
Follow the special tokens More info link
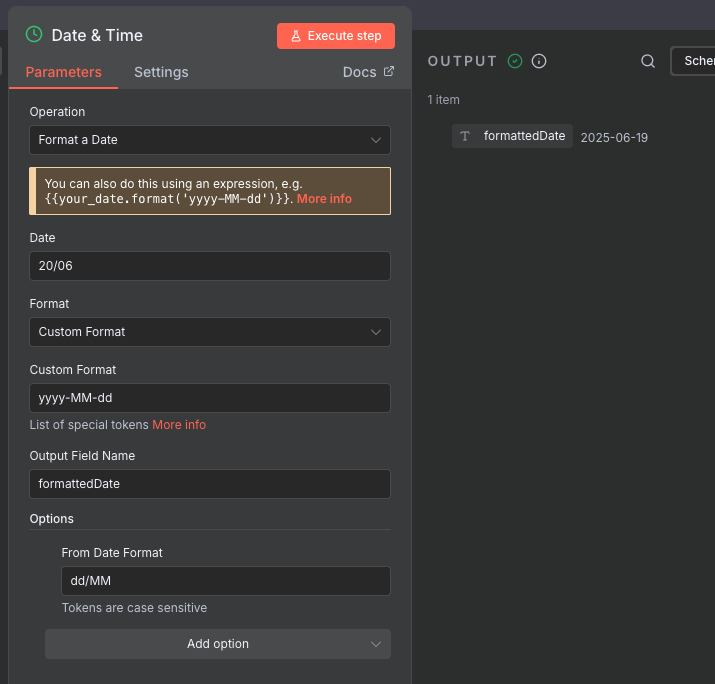pos(179,425)
